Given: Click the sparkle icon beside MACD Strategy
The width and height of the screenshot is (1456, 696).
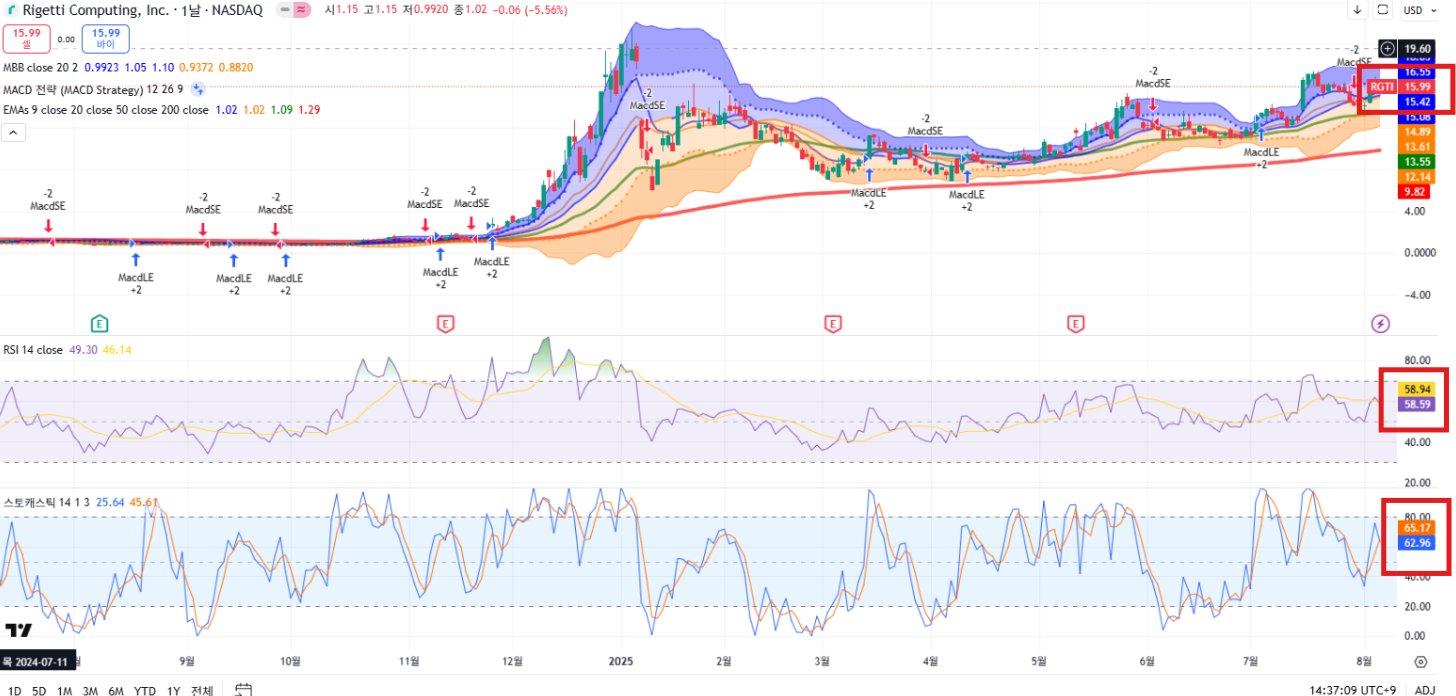Looking at the screenshot, I should [198, 89].
